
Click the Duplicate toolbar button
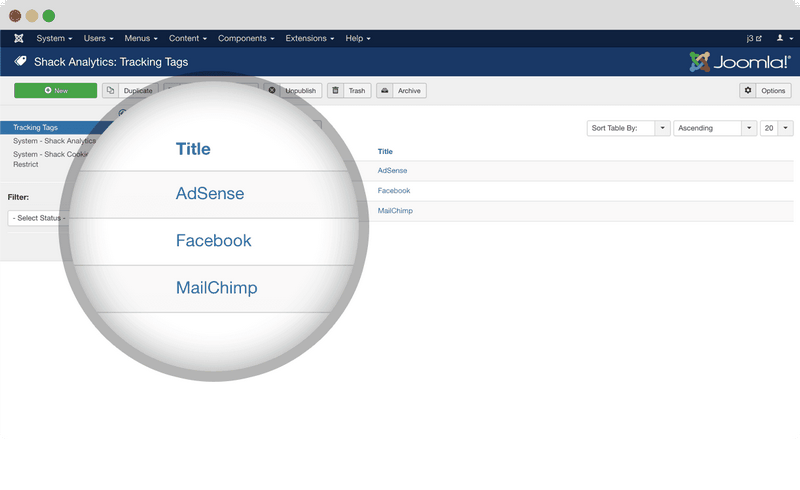point(131,91)
